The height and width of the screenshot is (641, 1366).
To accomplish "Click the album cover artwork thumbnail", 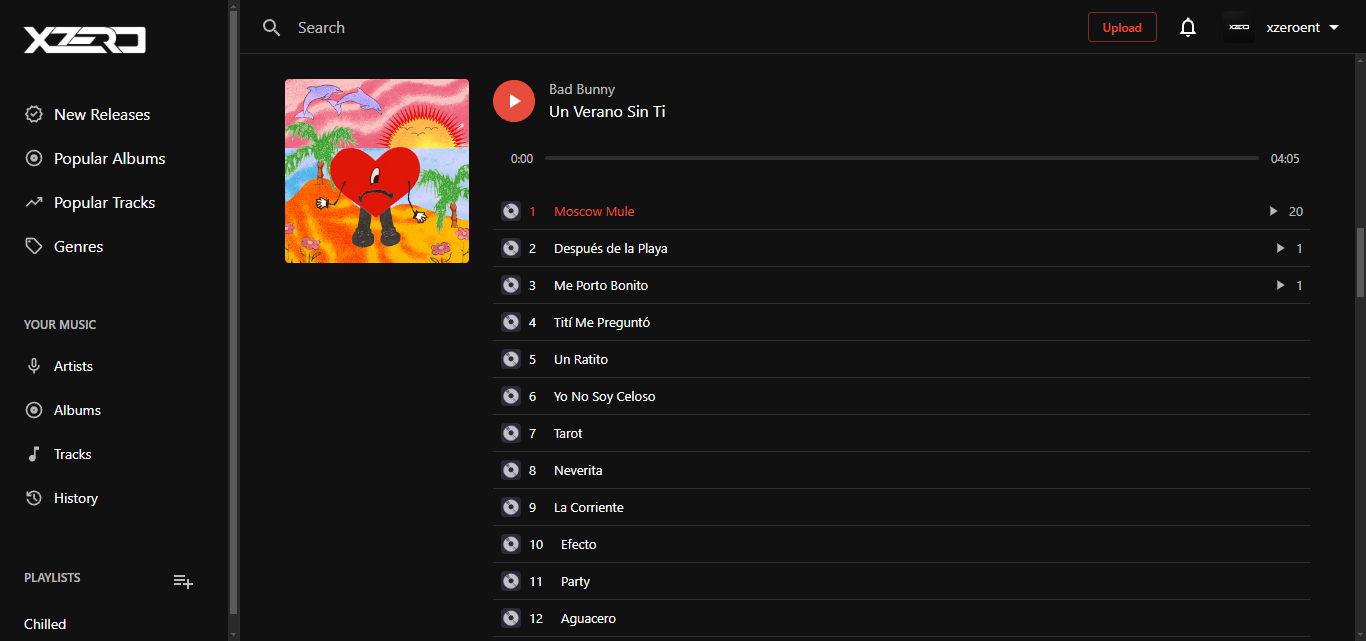I will tap(377, 171).
